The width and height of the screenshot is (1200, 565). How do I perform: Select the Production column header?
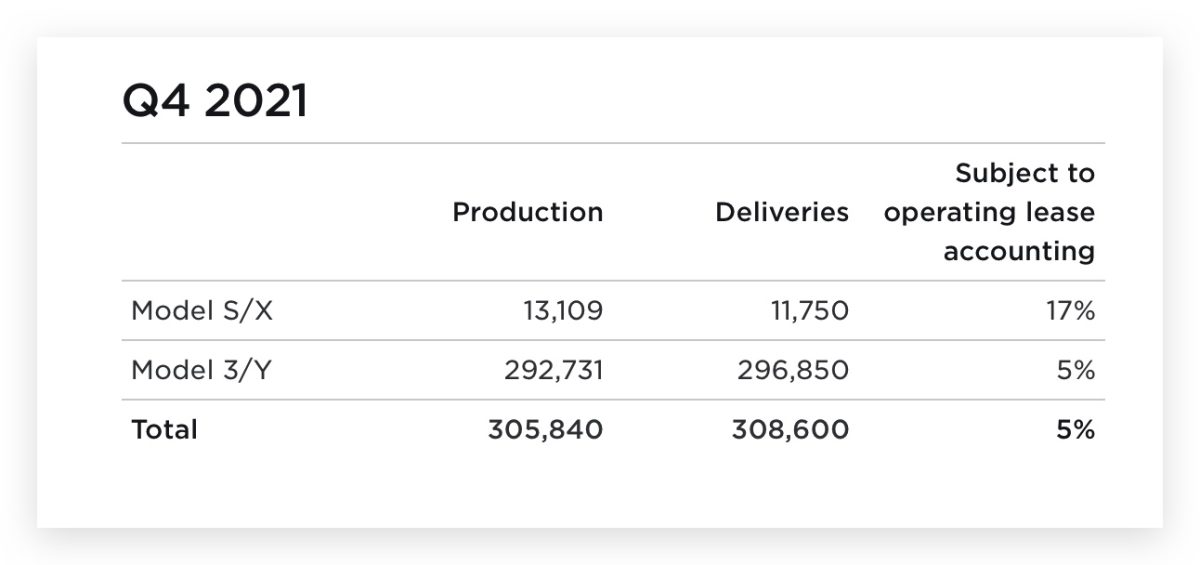tap(528, 212)
